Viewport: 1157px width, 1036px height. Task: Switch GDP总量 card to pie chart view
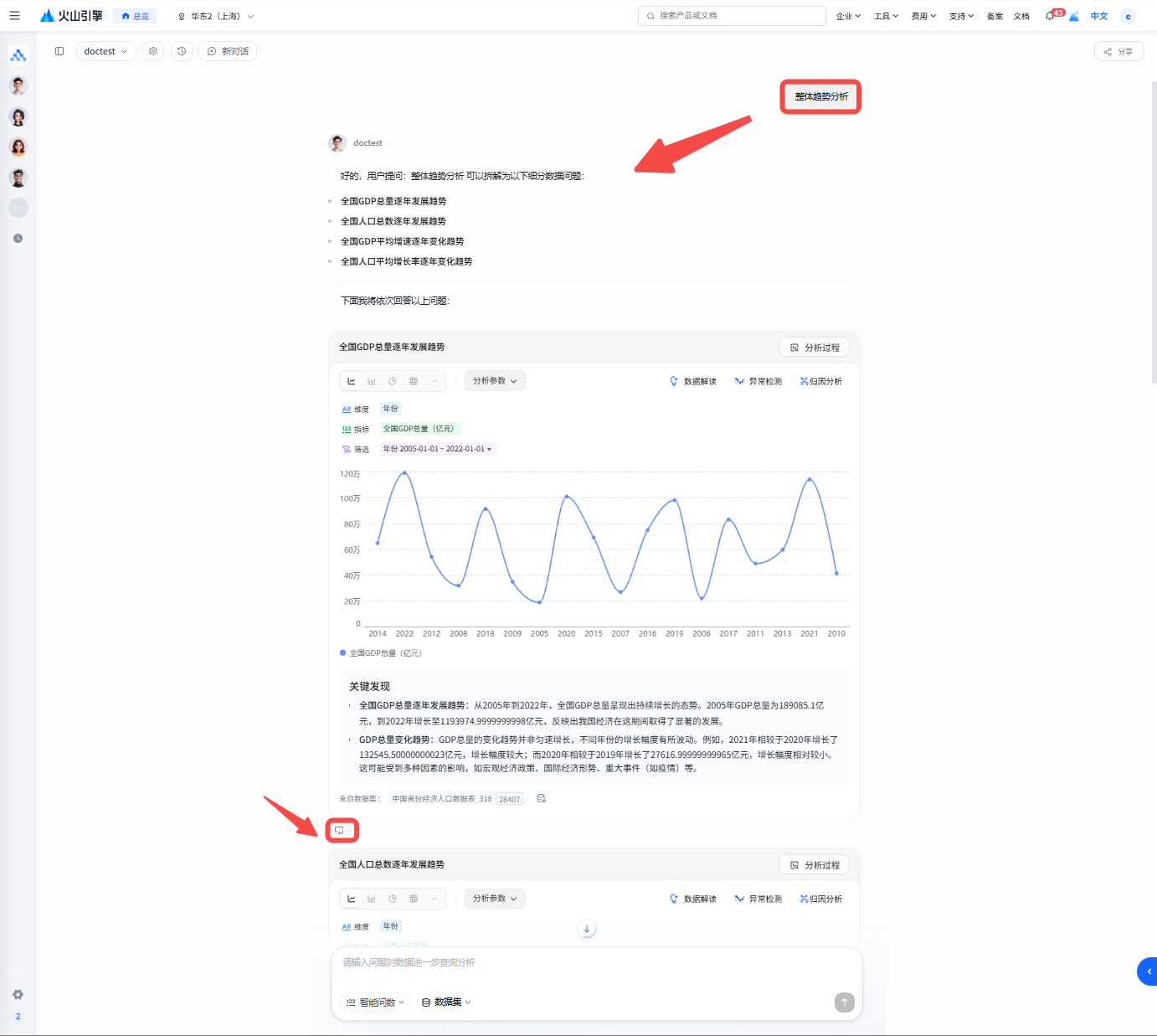[393, 381]
